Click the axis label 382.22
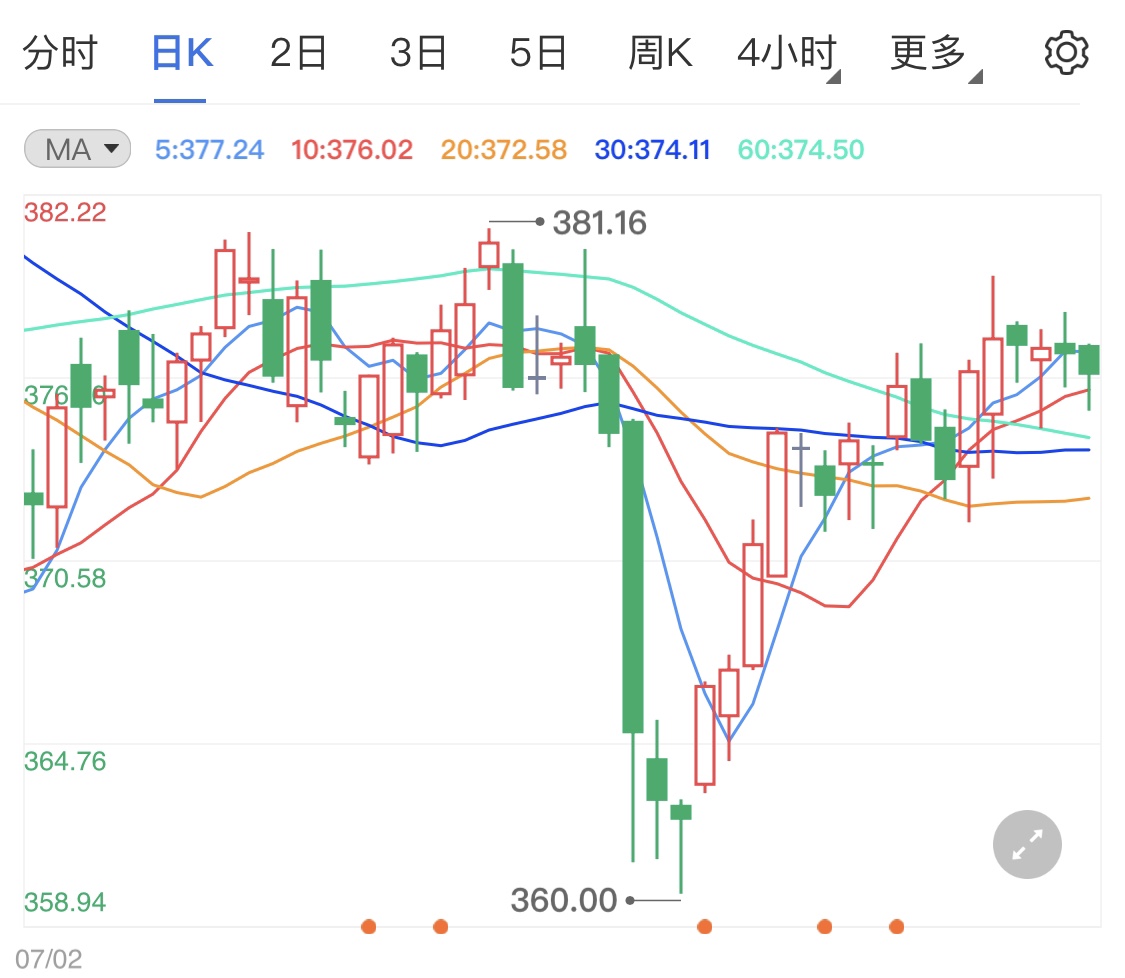 coord(65,212)
